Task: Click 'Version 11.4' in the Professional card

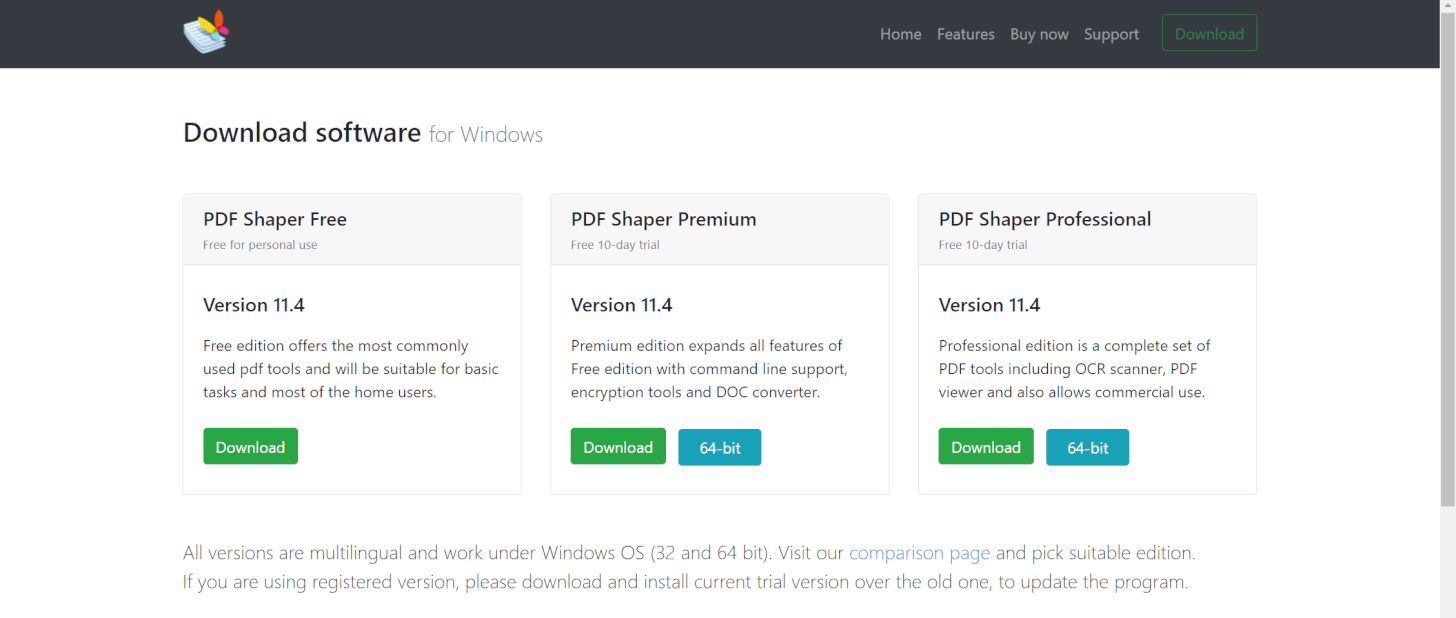Action: pos(990,305)
